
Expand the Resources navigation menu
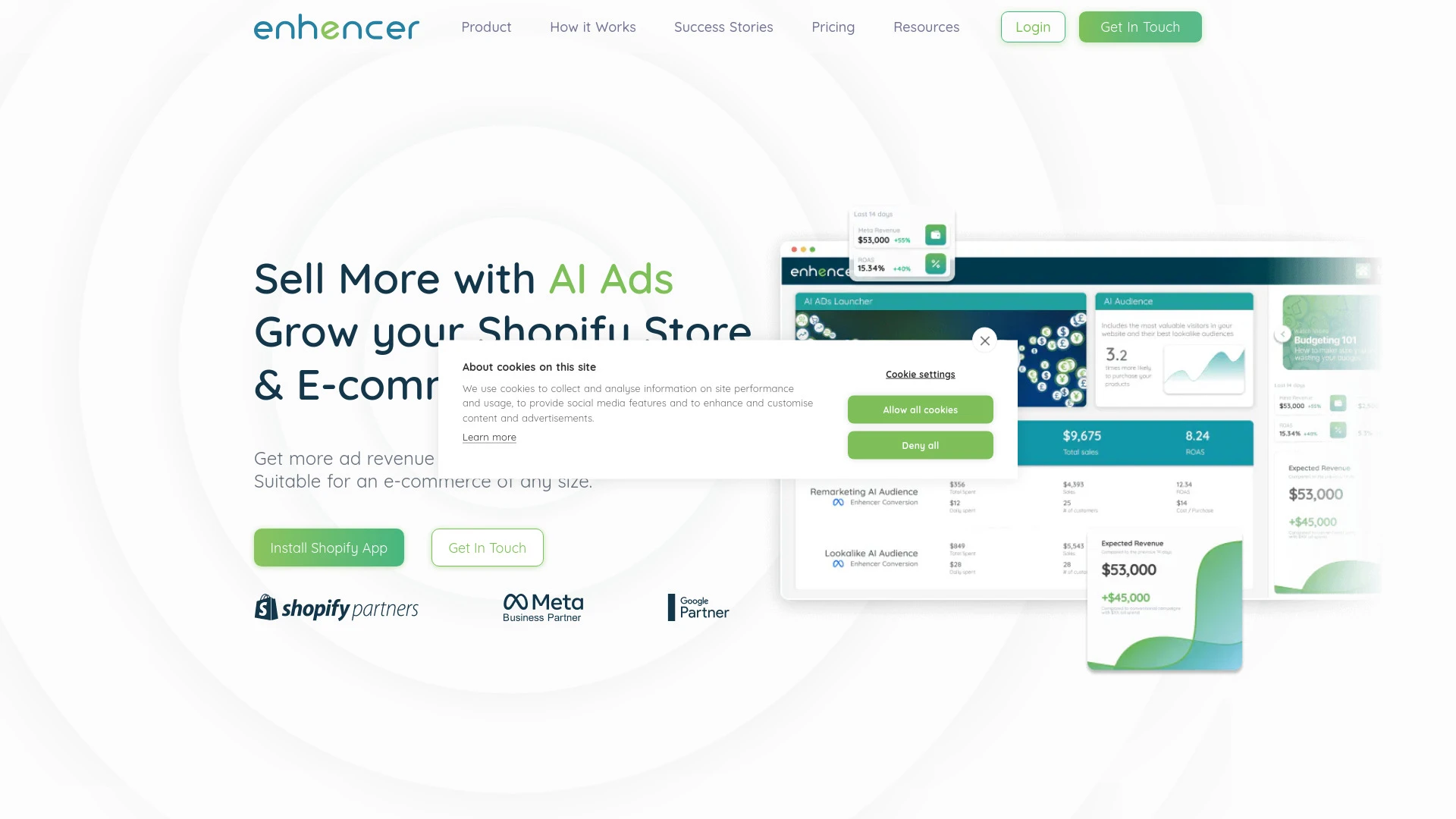point(926,26)
